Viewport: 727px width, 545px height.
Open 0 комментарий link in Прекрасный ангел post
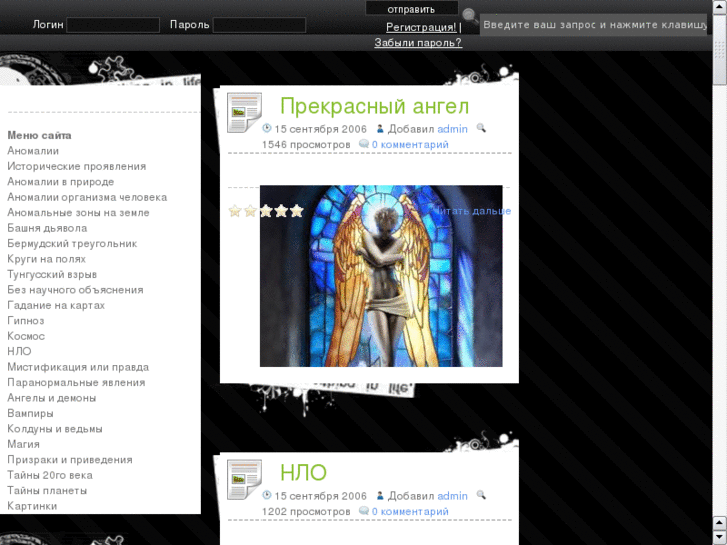click(410, 144)
